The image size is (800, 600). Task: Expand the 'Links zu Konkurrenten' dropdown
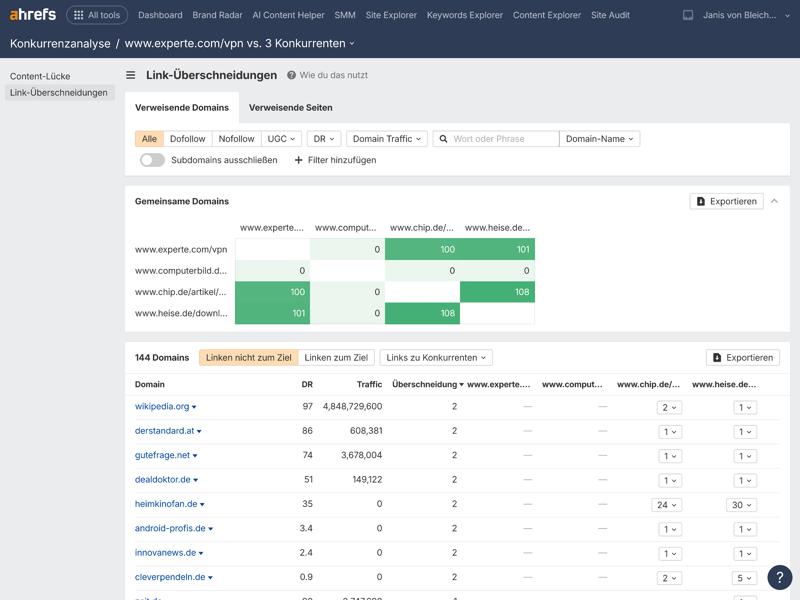pos(436,357)
